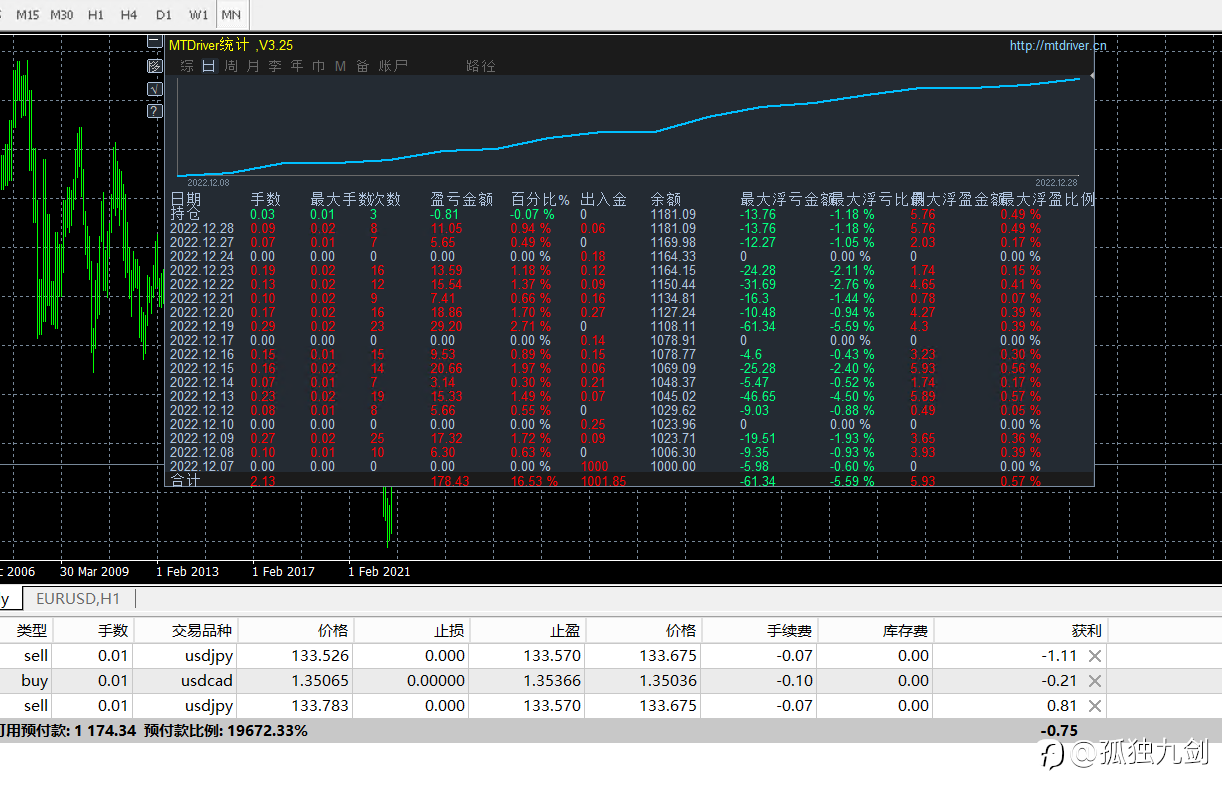1222x801 pixels.
Task: Close the usdcad buy order
Action: [1095, 681]
